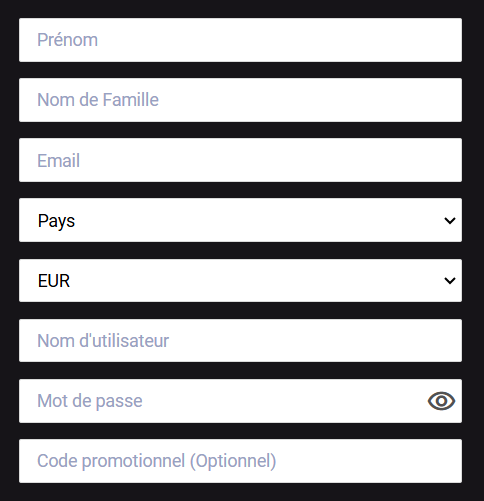484x501 pixels.
Task: Click the Prénom placeholder text
Action: point(67,40)
